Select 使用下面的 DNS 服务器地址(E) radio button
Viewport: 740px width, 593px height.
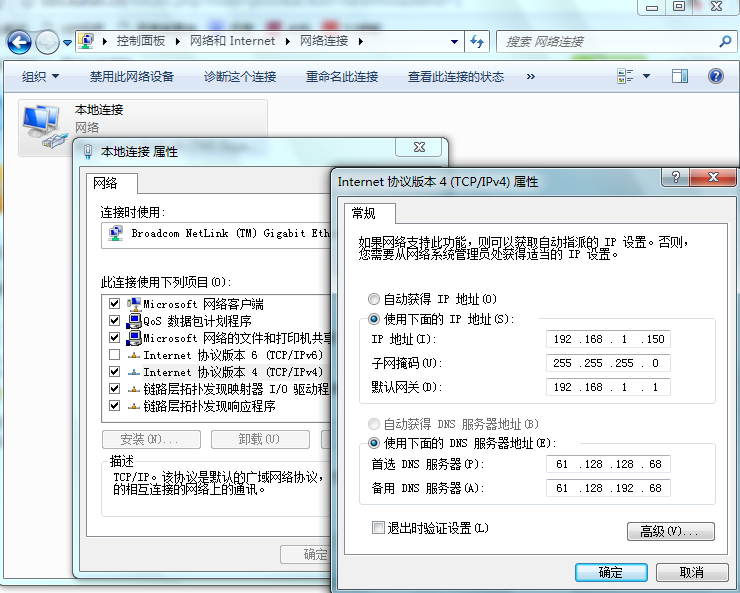point(374,443)
